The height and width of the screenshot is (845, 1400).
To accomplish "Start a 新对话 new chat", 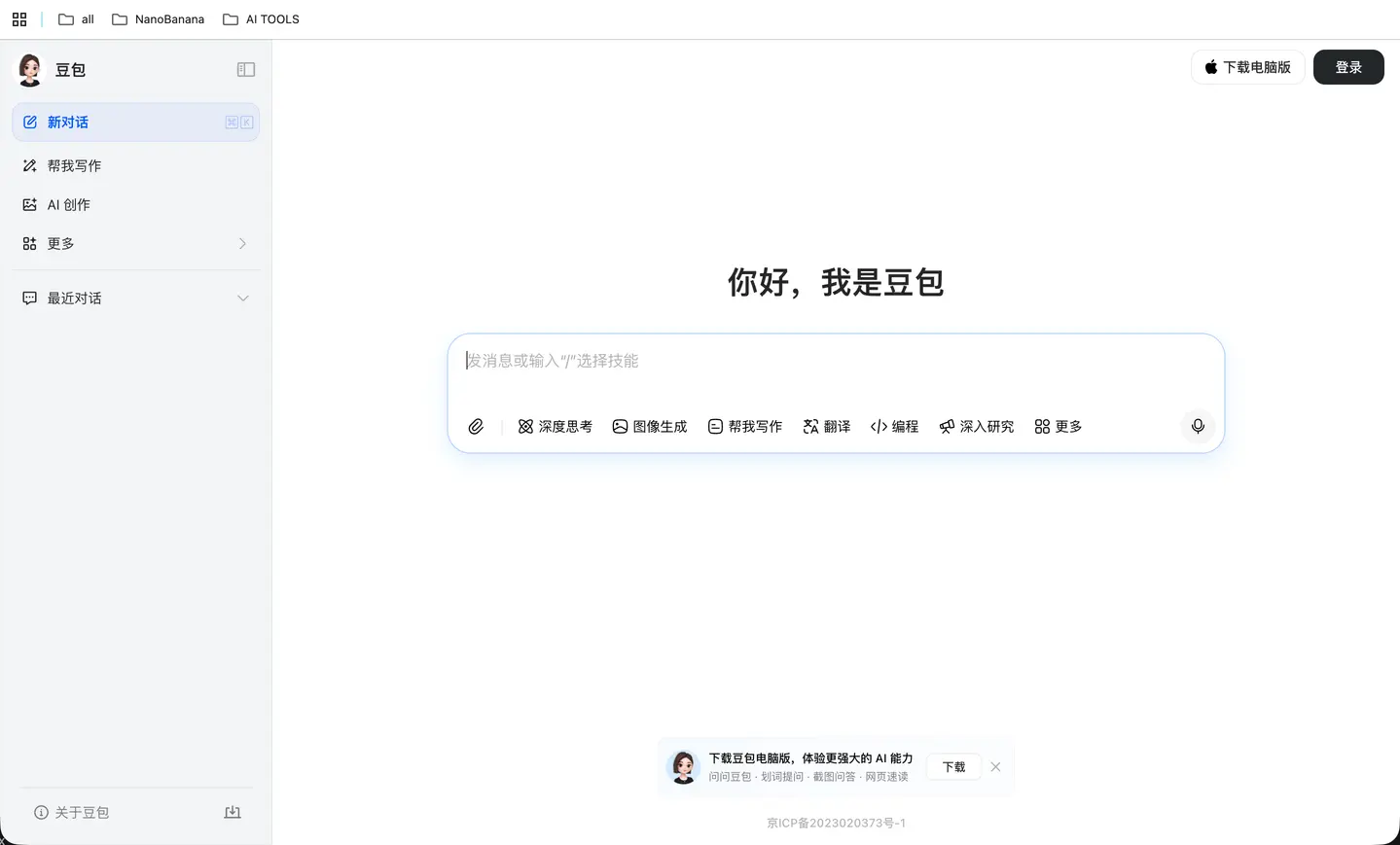I will click(135, 123).
